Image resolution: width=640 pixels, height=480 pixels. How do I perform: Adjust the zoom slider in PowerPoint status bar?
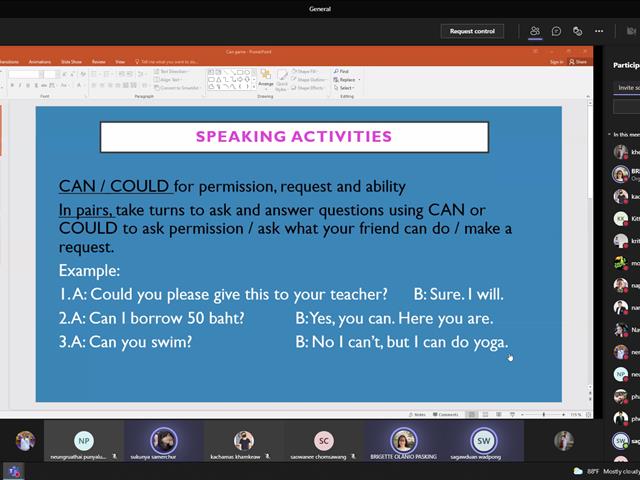point(543,414)
